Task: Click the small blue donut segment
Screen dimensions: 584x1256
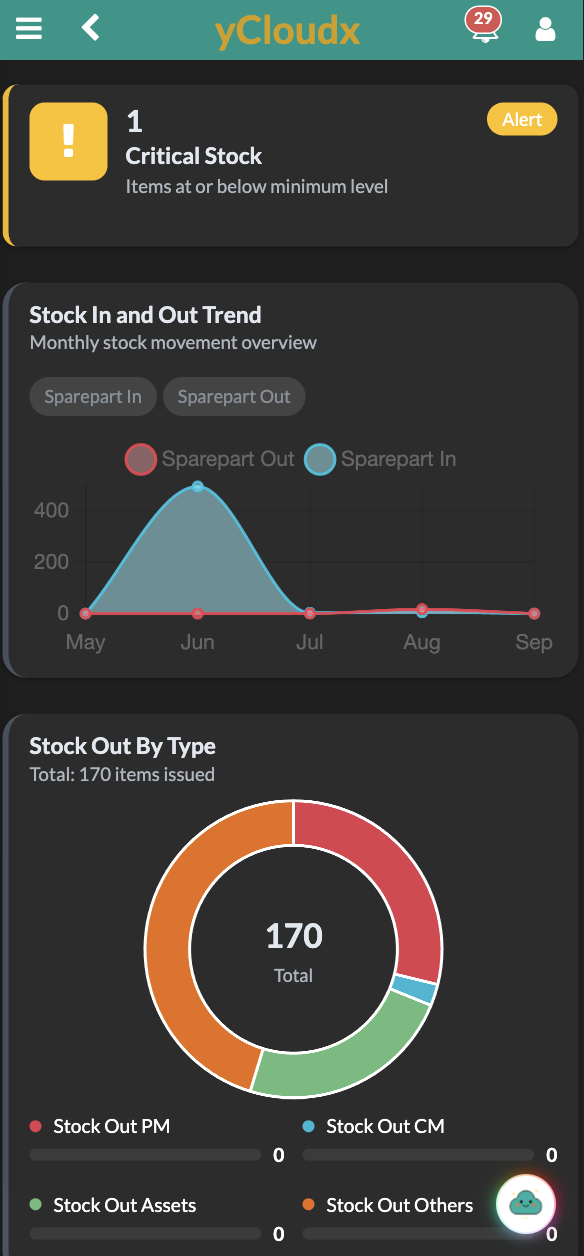Action: click(x=416, y=990)
